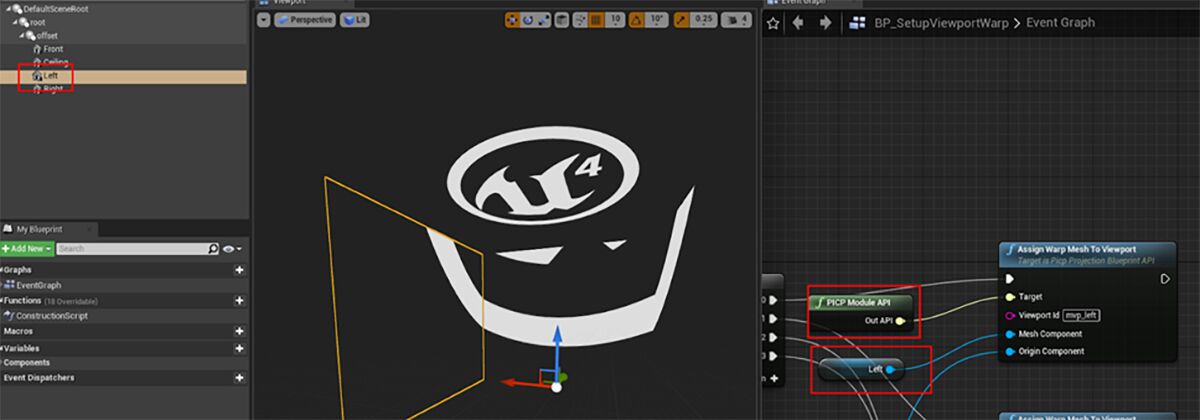Click the Viewport Id pin circle
The height and width of the screenshot is (420, 1200).
1010,315
